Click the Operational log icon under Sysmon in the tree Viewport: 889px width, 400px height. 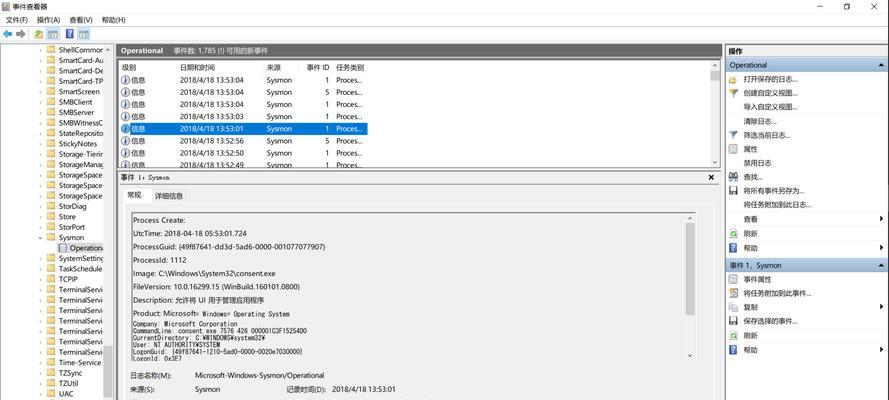[x=63, y=248]
